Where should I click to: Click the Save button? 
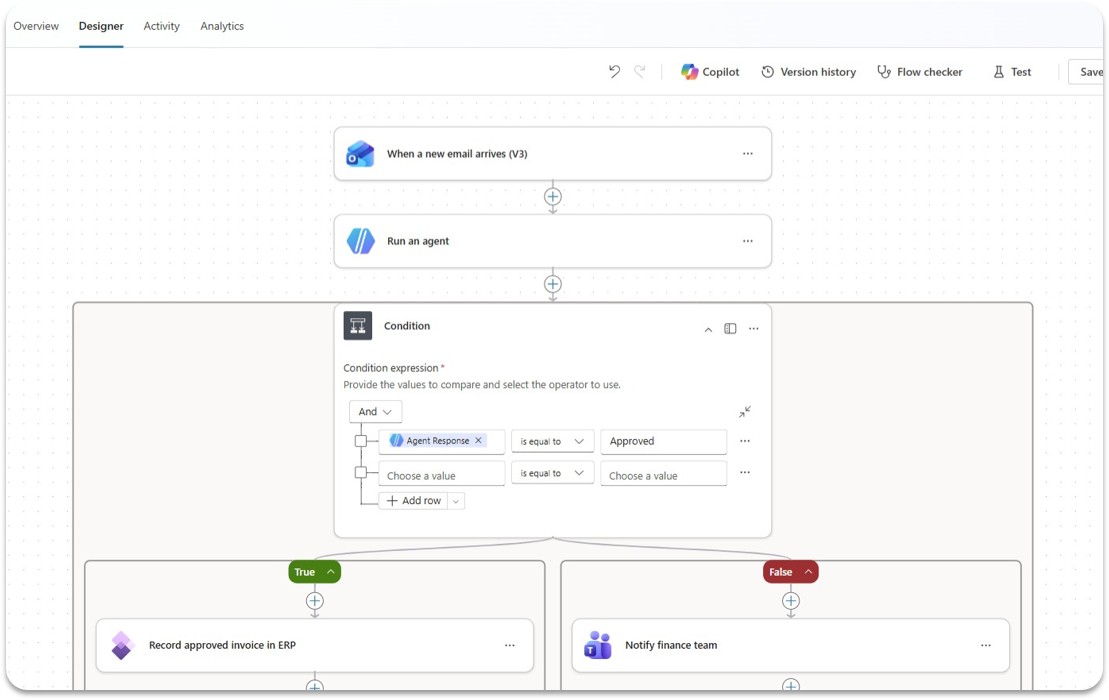point(1092,71)
